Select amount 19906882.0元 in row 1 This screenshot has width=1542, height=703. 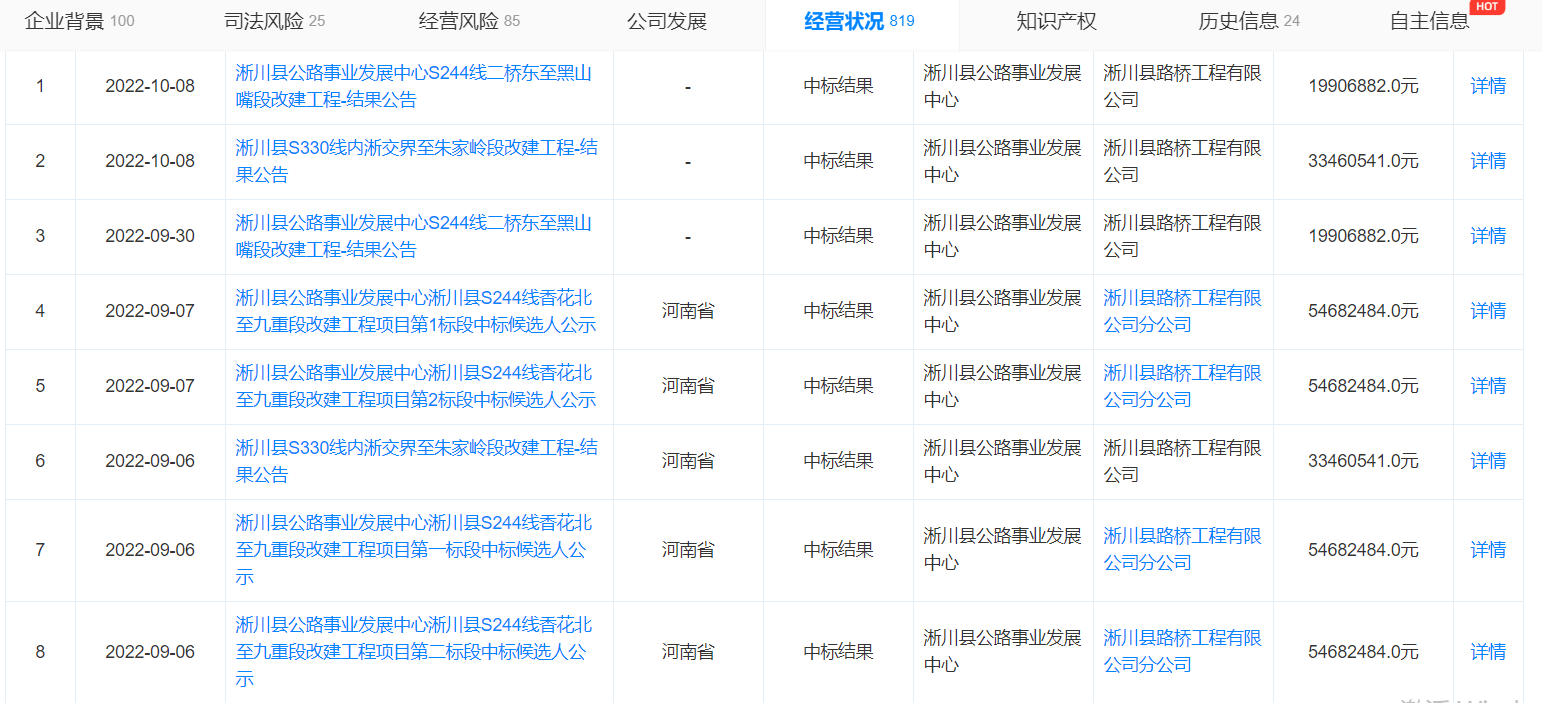click(1363, 86)
